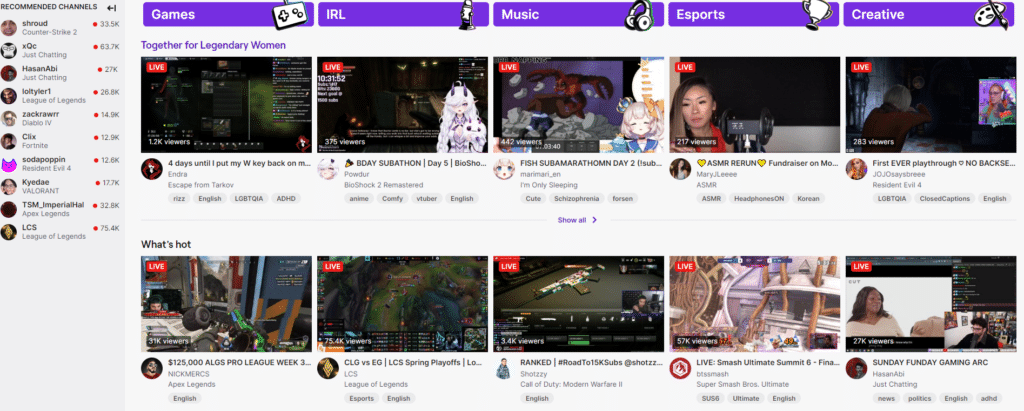Click the Together for Legendary Women heading
Image resolution: width=1024 pixels, height=411 pixels.
tap(213, 45)
